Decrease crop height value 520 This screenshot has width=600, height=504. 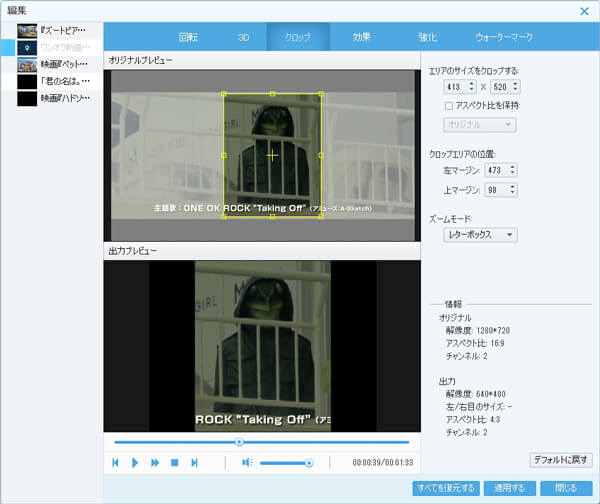pyautogui.click(x=515, y=90)
